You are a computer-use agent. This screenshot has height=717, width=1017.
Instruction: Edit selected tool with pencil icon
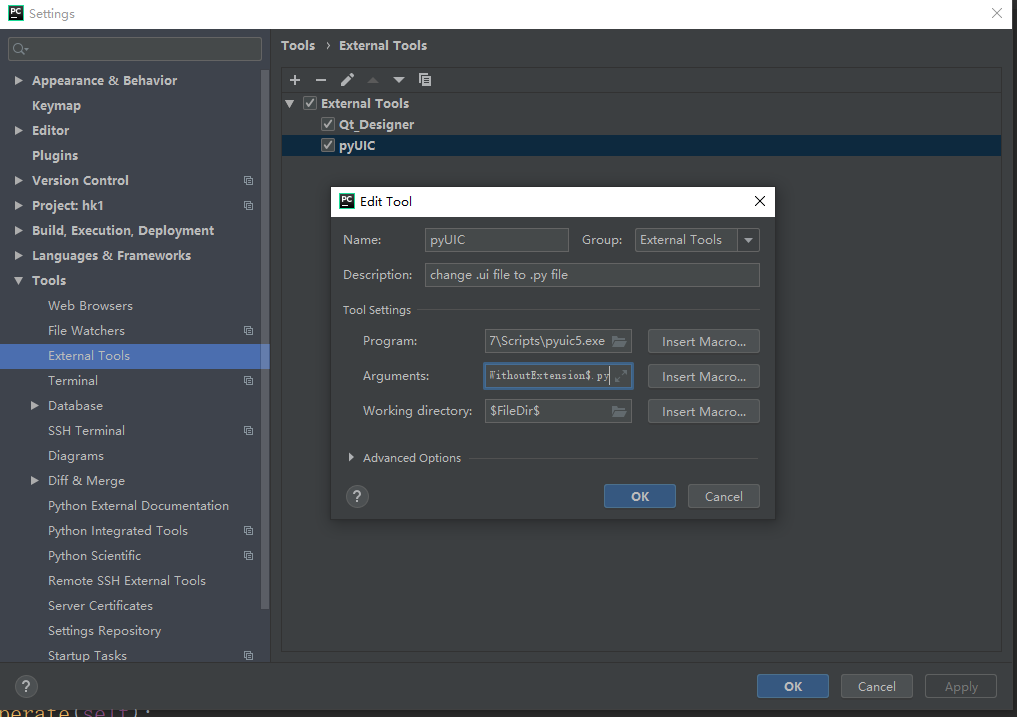point(347,80)
